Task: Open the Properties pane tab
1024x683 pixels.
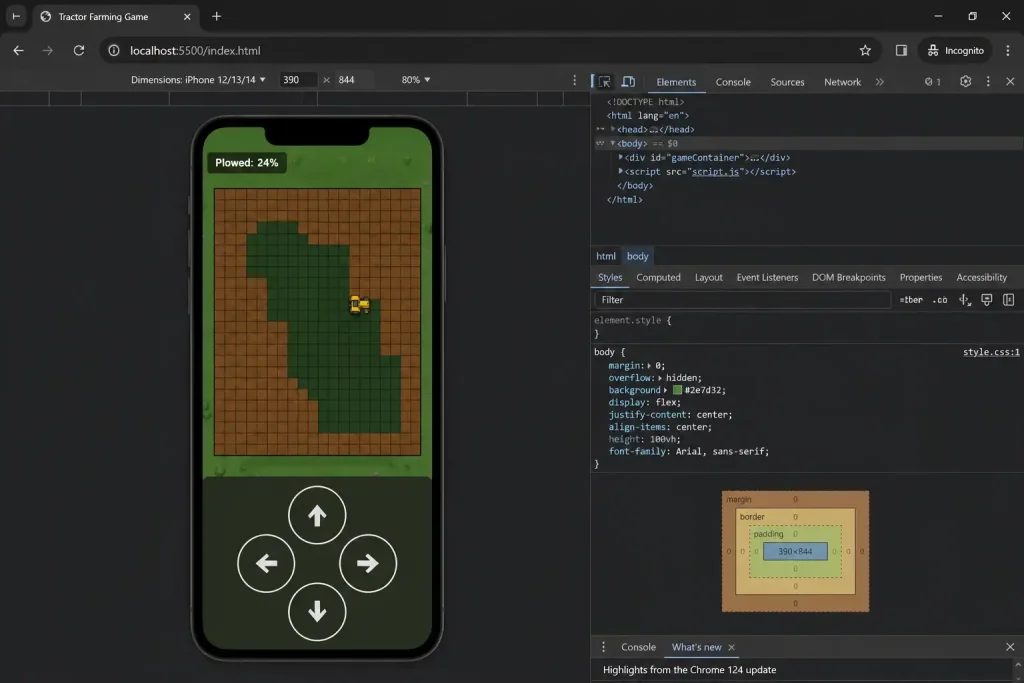Action: point(920,278)
